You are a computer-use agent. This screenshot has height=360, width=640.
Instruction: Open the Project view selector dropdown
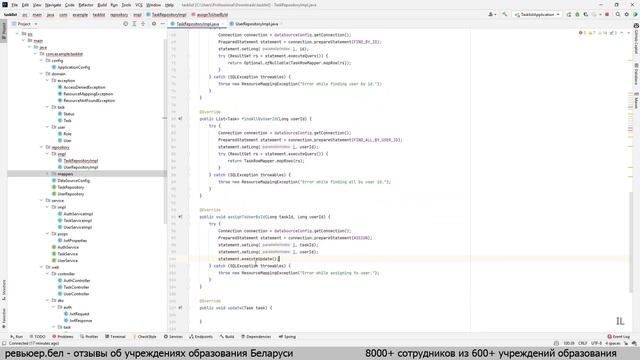pos(25,24)
